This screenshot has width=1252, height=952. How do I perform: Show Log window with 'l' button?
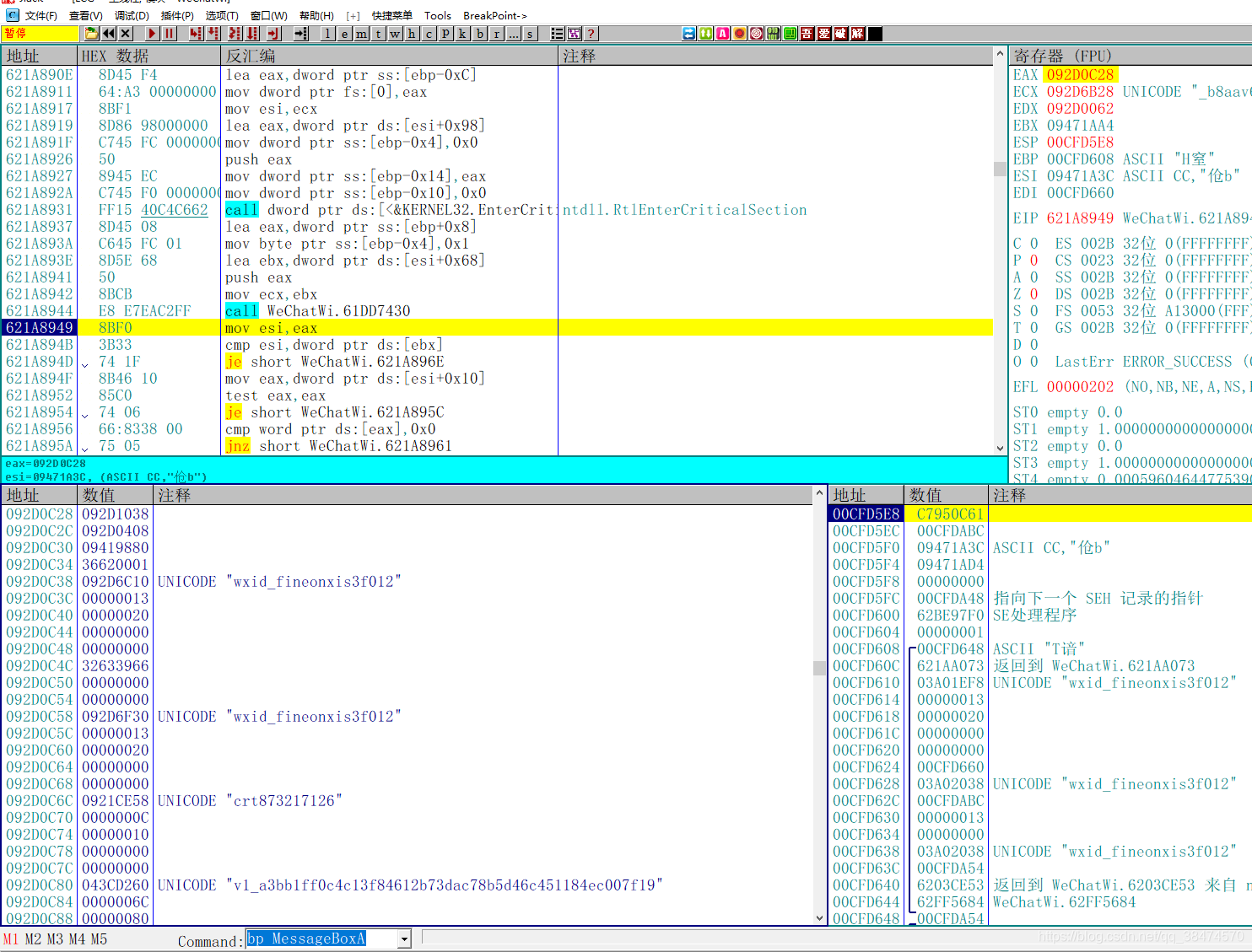[328, 34]
